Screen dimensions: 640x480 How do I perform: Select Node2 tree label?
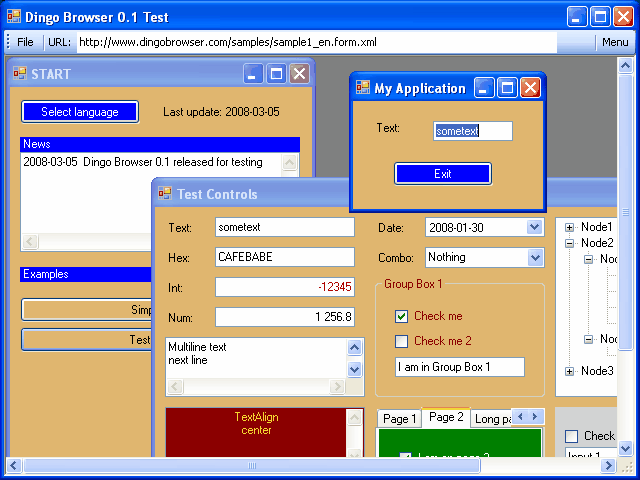[x=597, y=243]
